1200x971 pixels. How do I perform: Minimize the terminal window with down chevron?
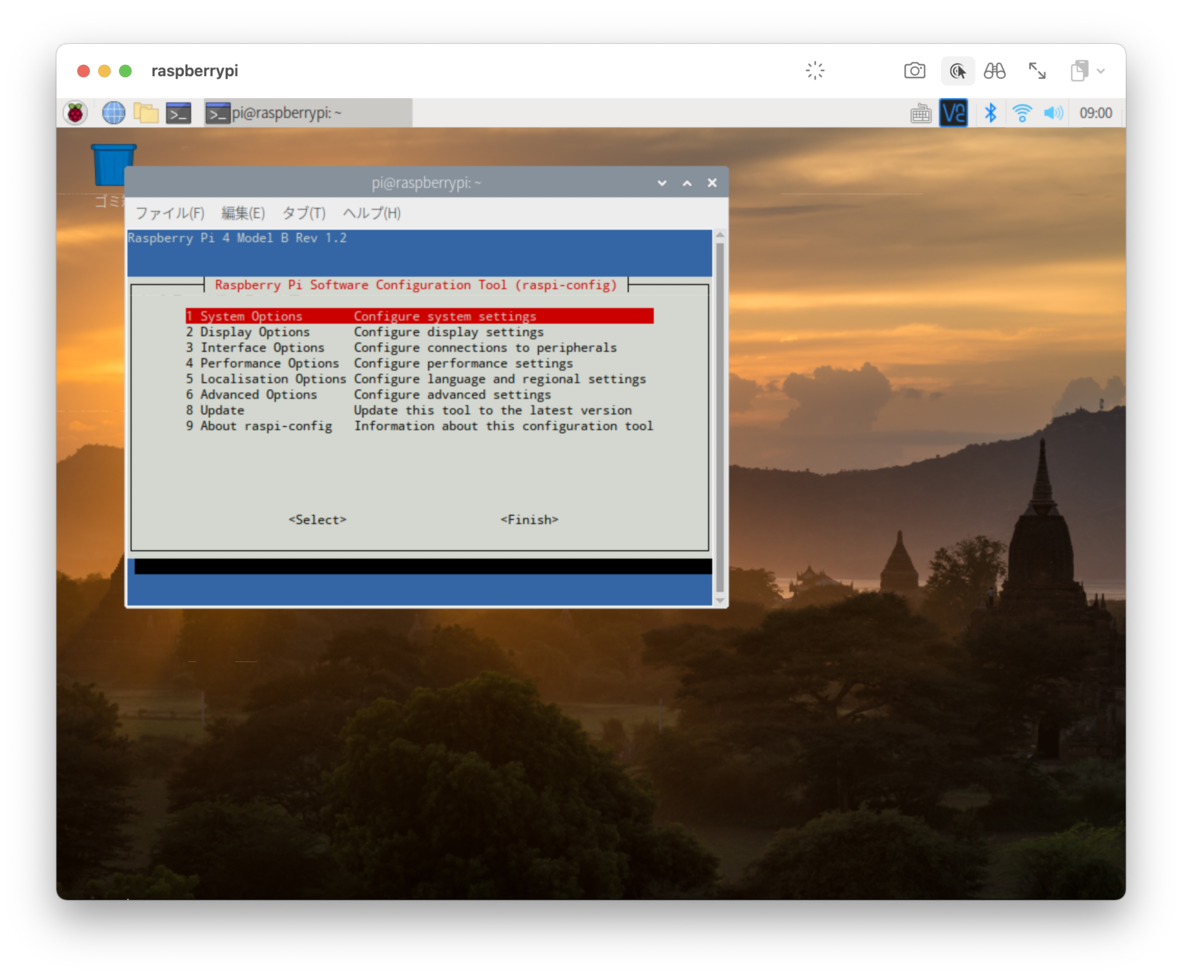pyautogui.click(x=662, y=183)
